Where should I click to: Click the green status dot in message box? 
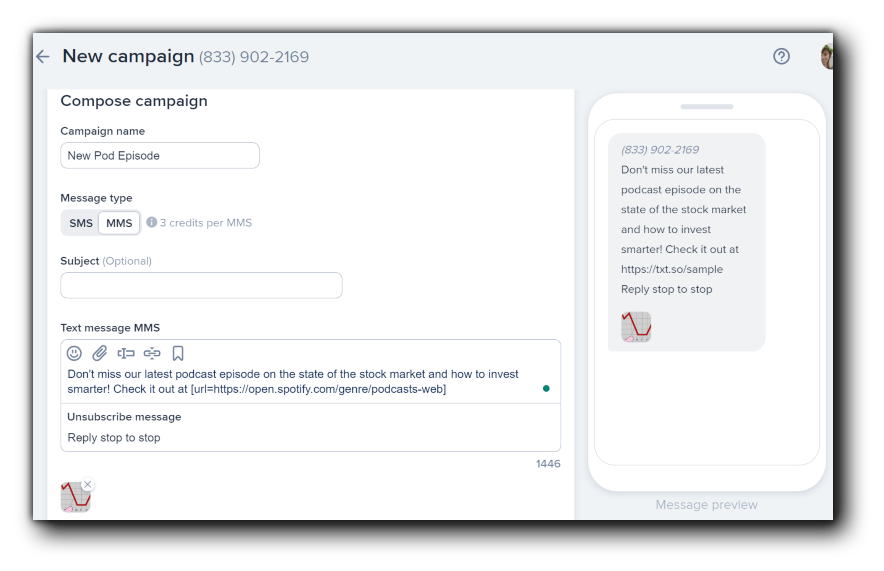point(546,388)
